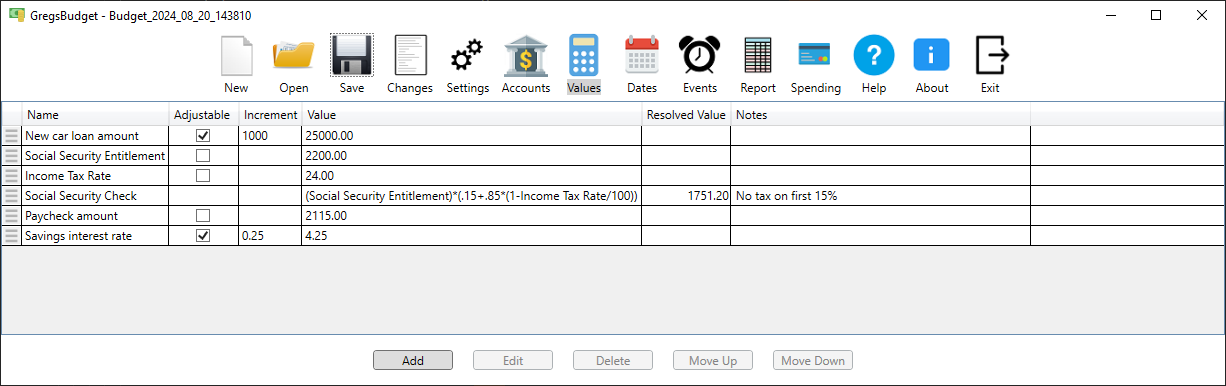This screenshot has height=386, width=1226.
Task: Click the Value column header
Action: (471, 115)
